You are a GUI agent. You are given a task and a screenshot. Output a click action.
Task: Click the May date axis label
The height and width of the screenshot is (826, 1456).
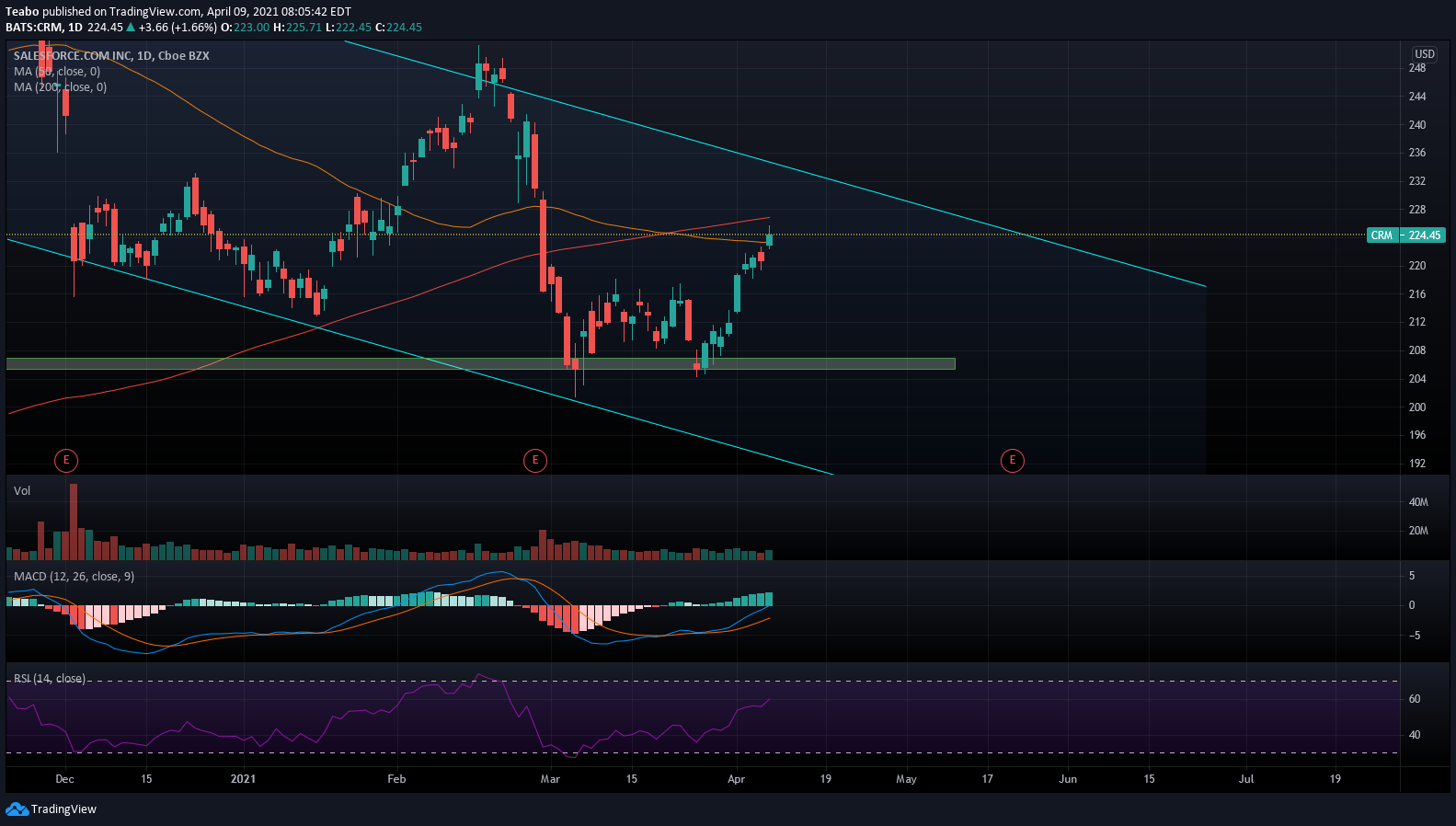[x=906, y=779]
